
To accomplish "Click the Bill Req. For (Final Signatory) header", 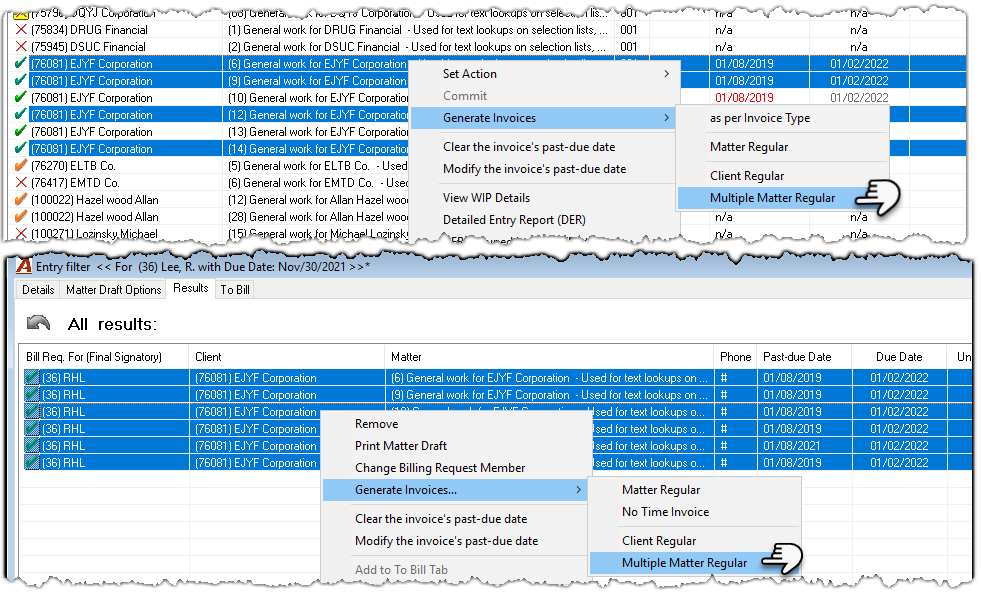I will [x=103, y=357].
